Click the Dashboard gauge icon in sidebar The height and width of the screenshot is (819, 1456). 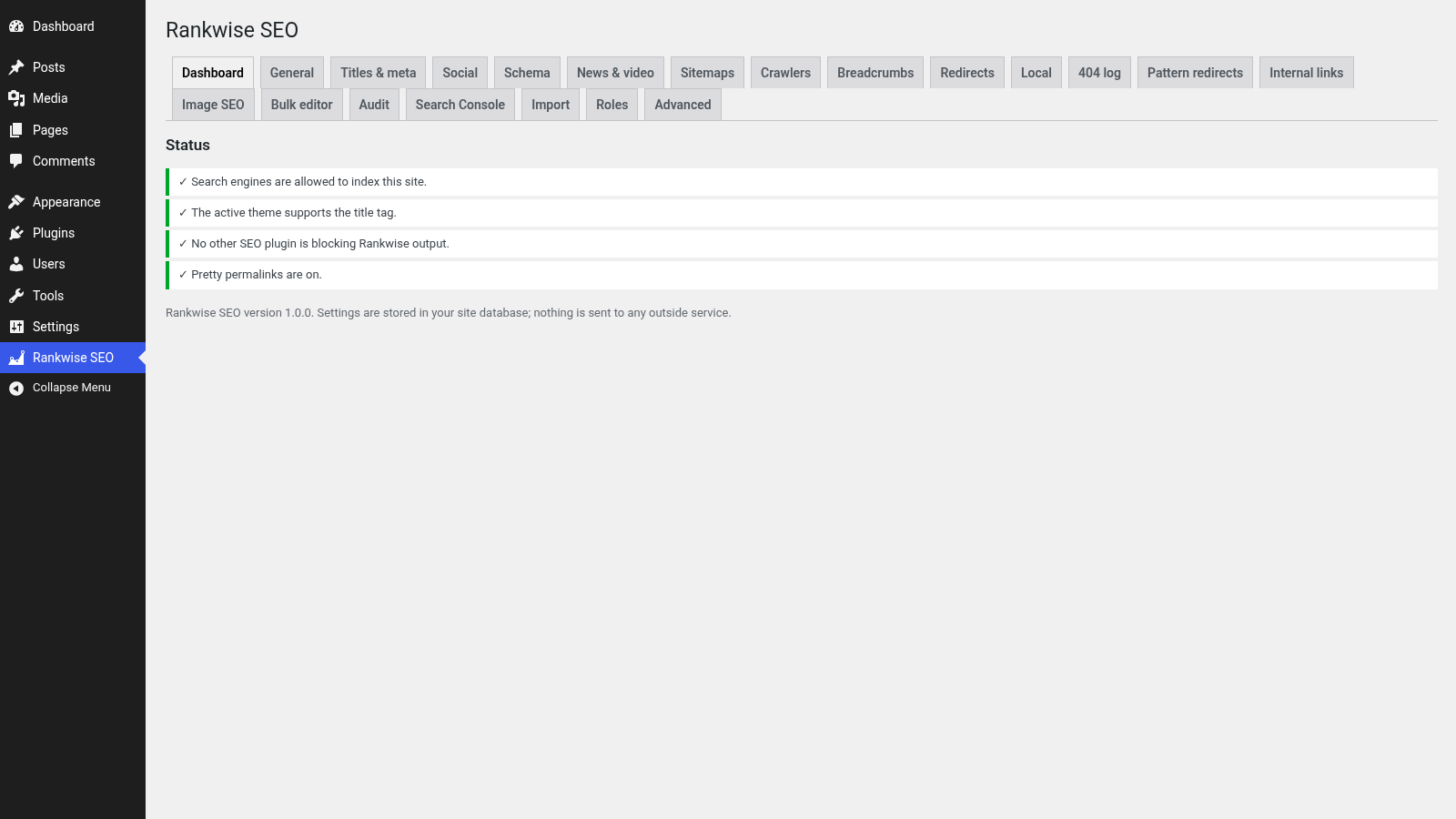pos(16,26)
